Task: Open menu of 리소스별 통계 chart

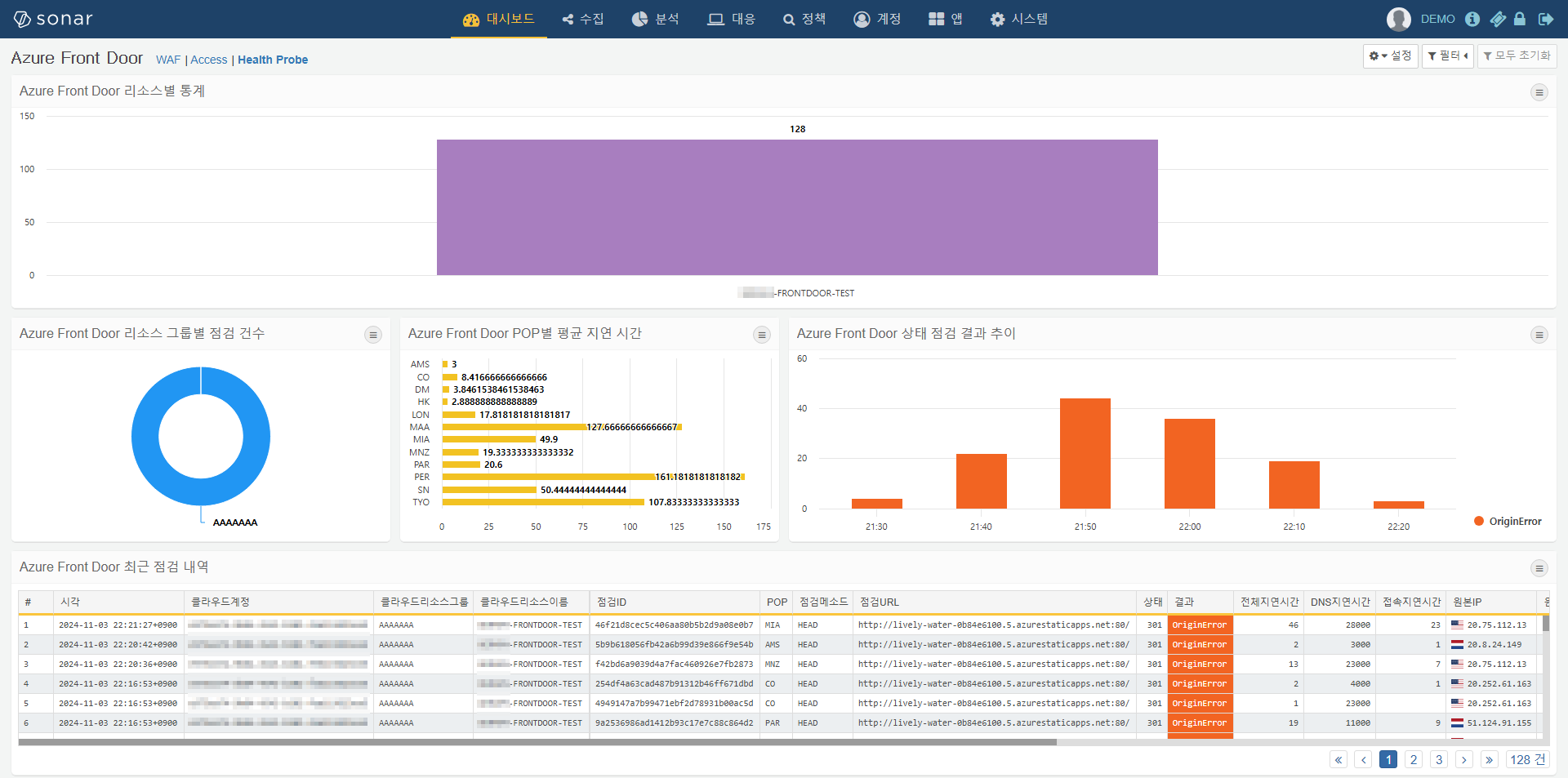Action: 1539,92
